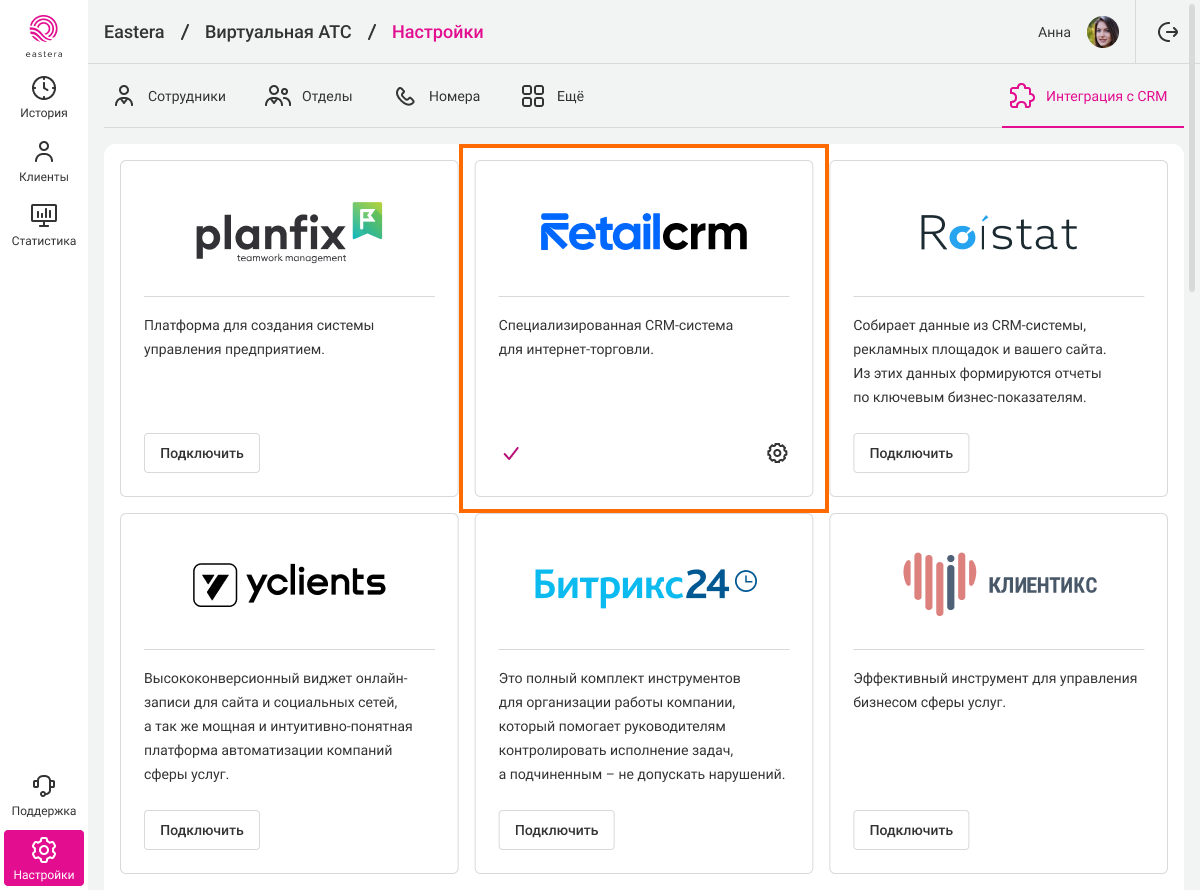
Task: Click the Виртуальная АТС breadcrumb
Action: [x=278, y=32]
